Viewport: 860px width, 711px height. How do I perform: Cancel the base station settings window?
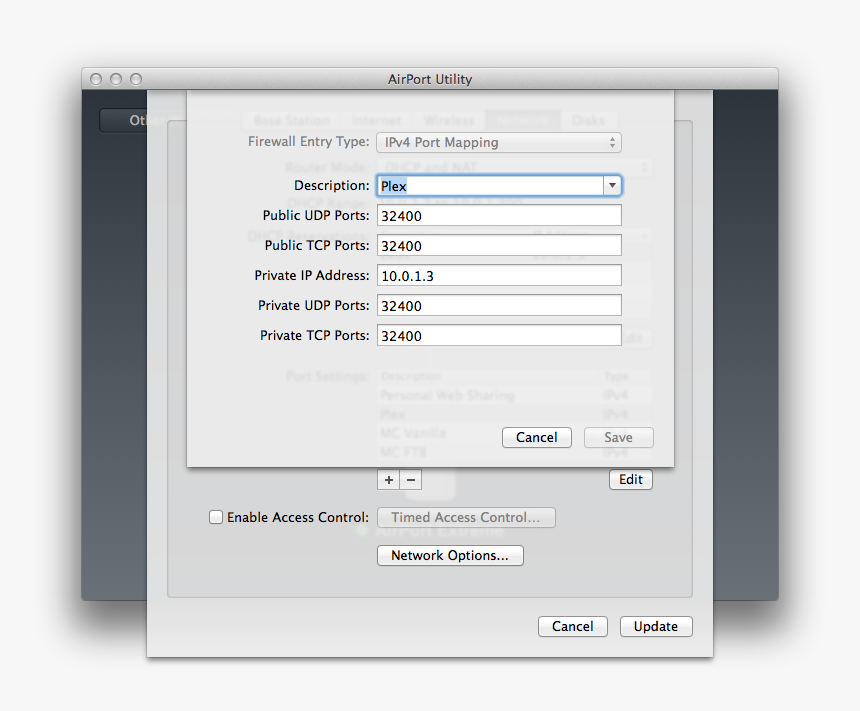[573, 627]
